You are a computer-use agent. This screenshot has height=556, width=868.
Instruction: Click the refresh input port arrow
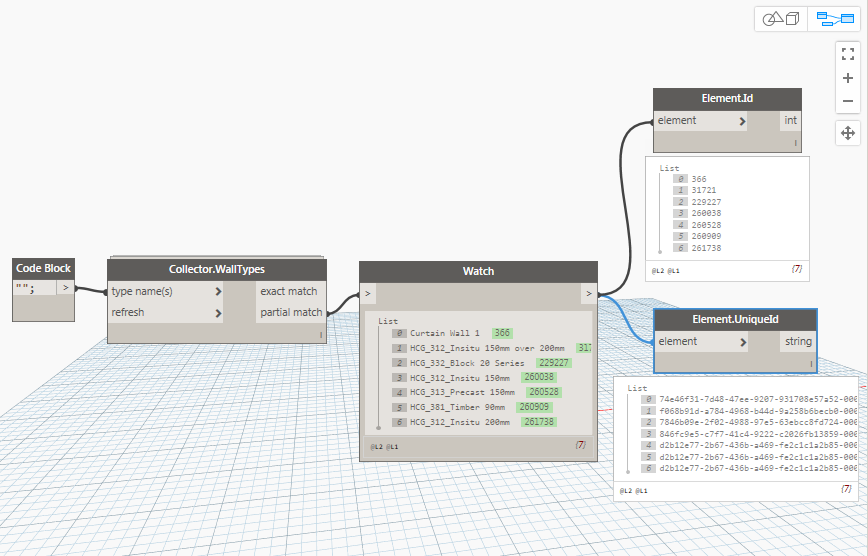pyautogui.click(x=218, y=313)
